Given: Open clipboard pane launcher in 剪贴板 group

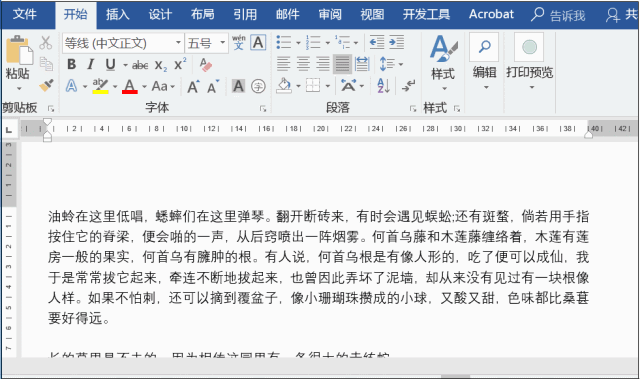Looking at the screenshot, I should pyautogui.click(x=51, y=109).
